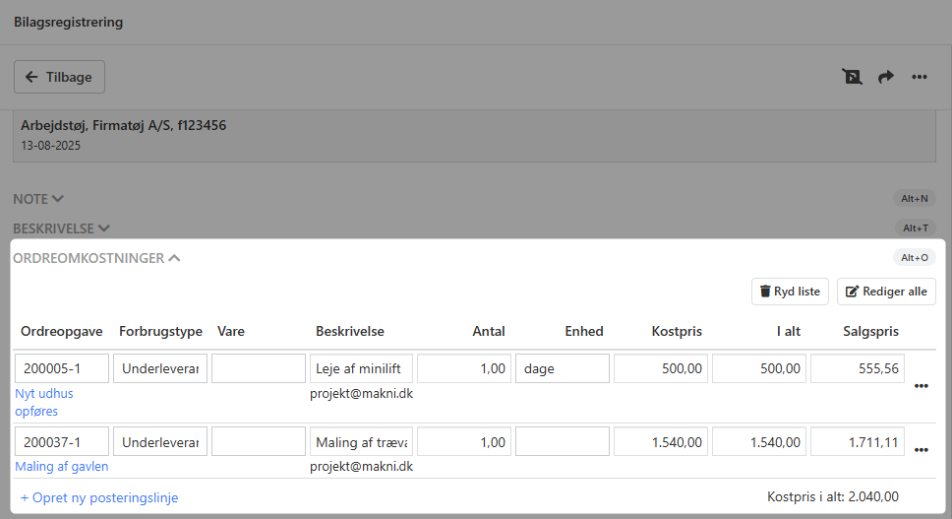Expand the NOTE section

pos(39,199)
